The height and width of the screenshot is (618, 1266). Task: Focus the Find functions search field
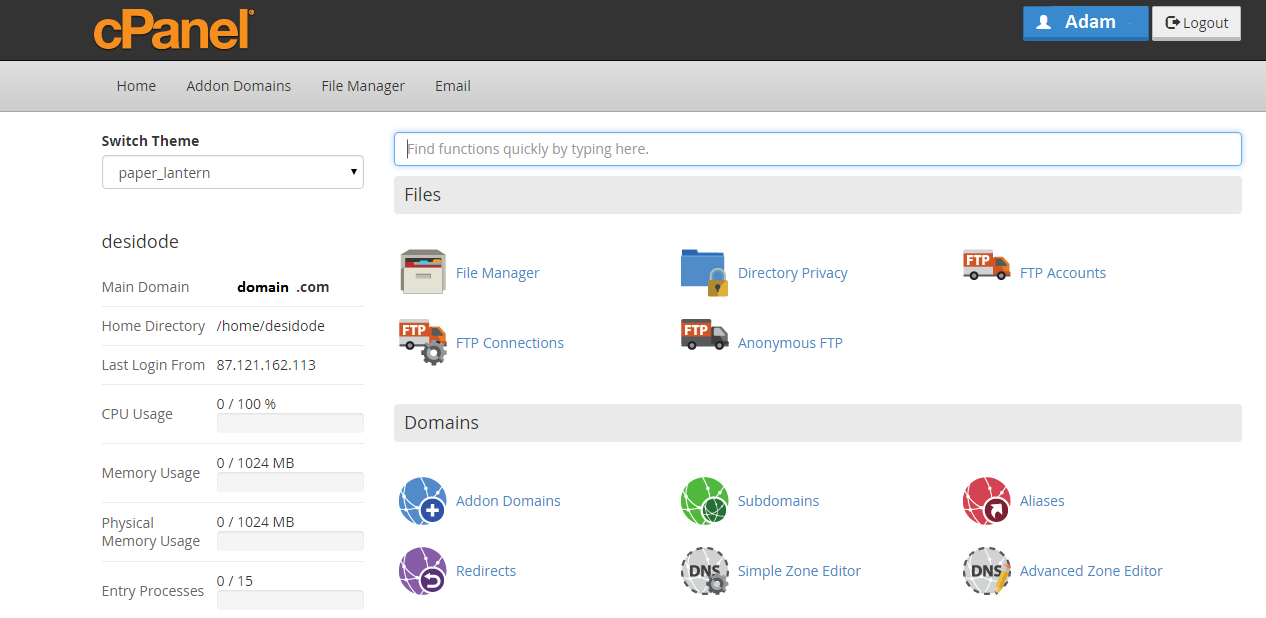pyautogui.click(x=818, y=149)
